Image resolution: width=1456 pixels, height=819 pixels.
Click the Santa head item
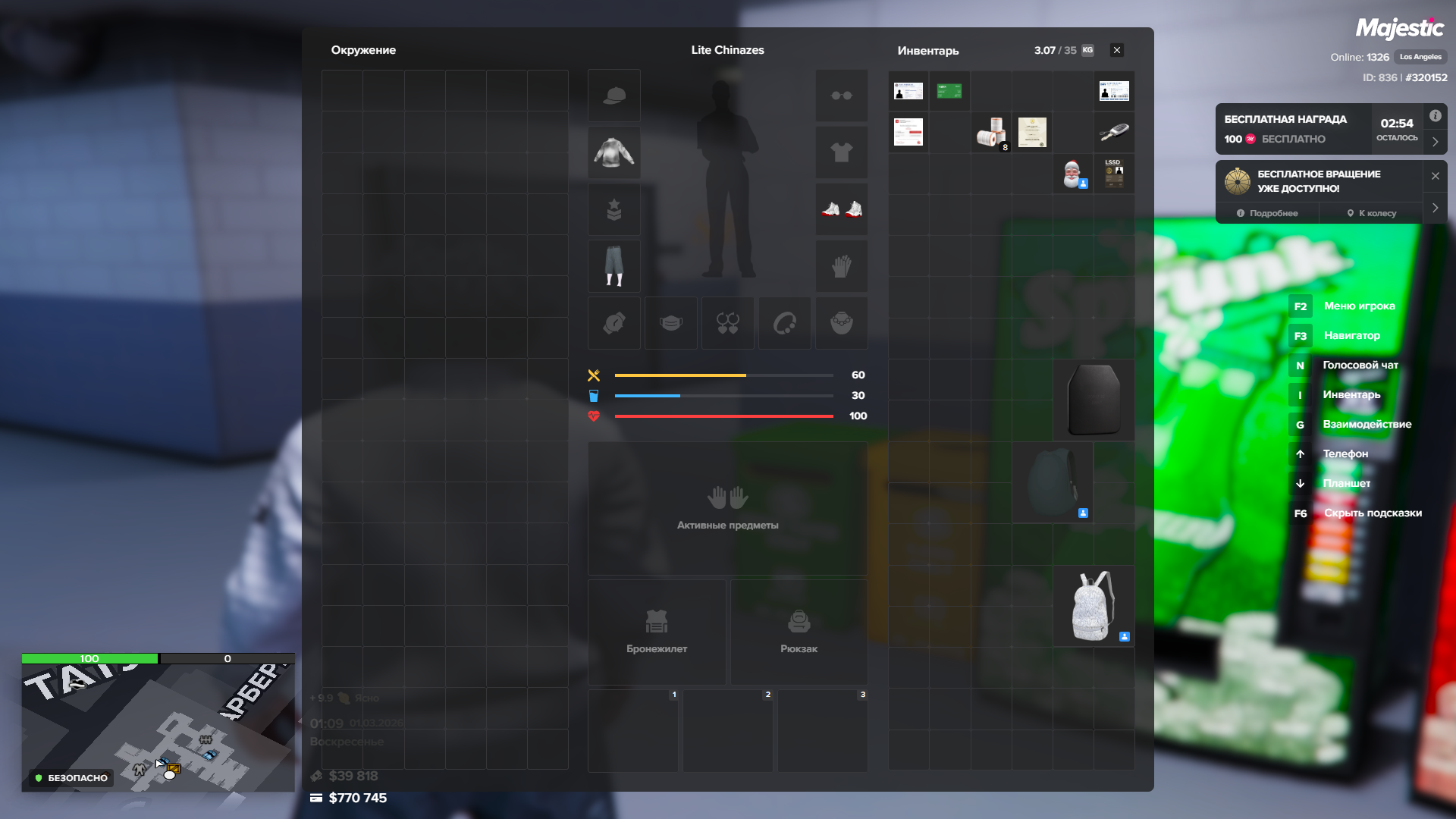(x=1072, y=174)
